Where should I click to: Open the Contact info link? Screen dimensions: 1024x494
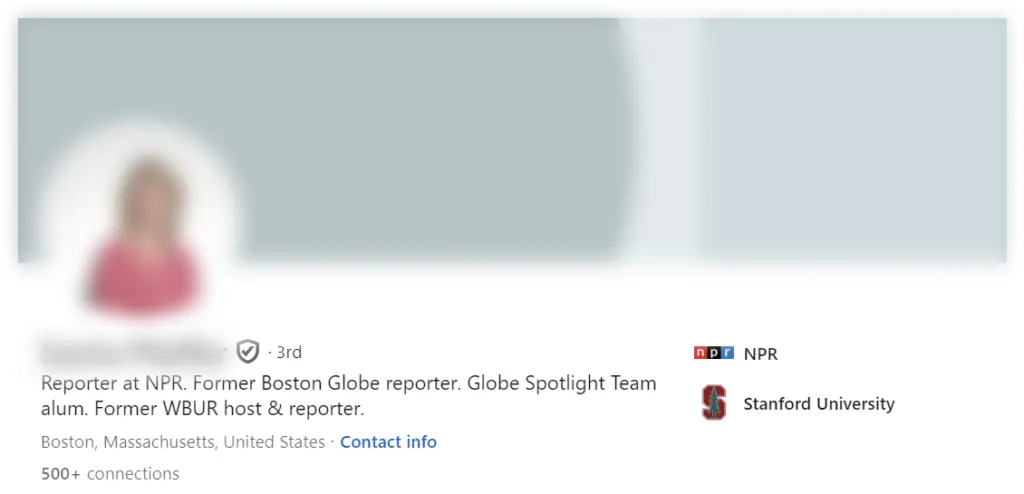389,442
